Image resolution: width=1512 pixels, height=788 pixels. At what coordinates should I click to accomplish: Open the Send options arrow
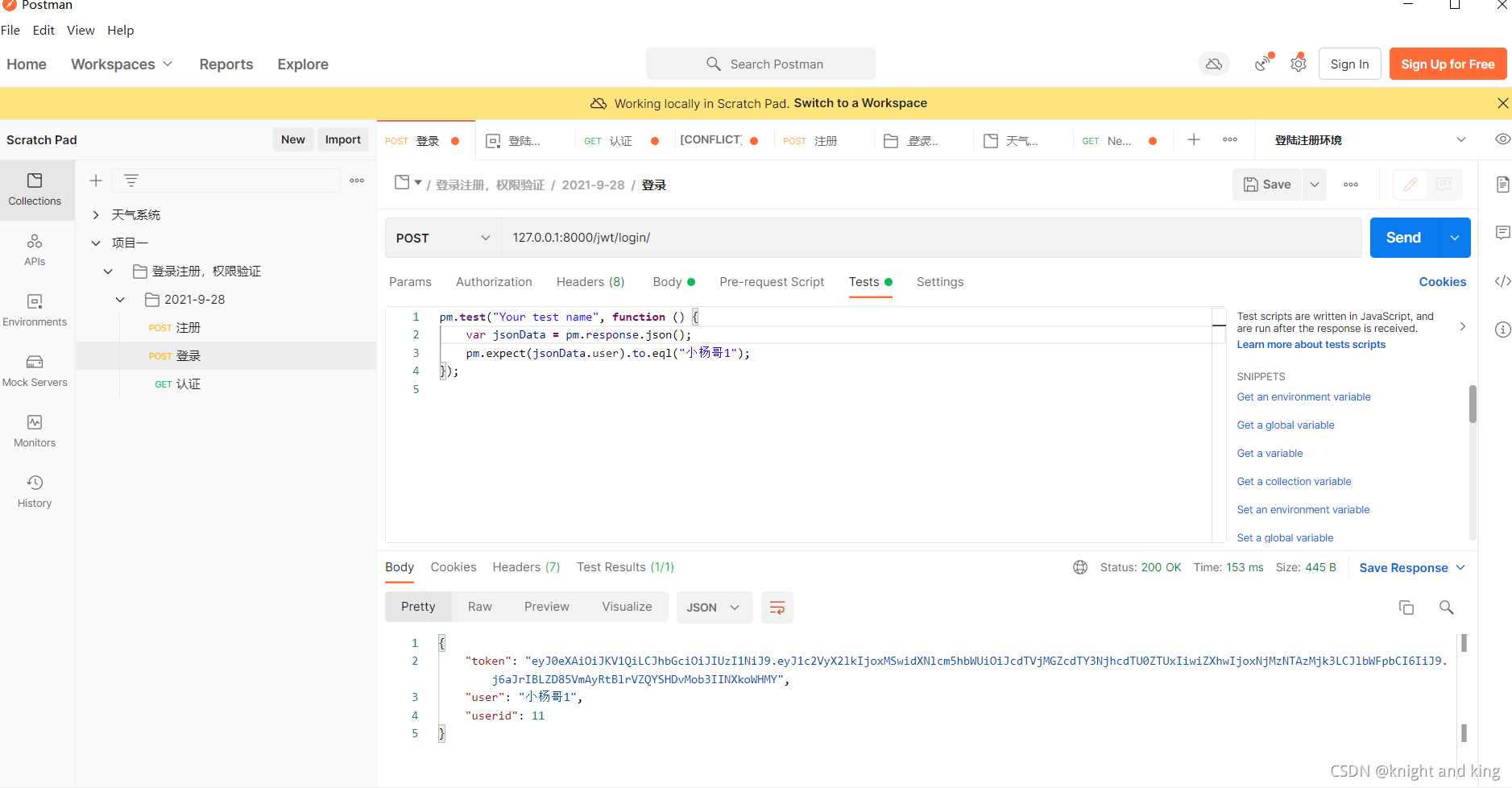pyautogui.click(x=1455, y=238)
